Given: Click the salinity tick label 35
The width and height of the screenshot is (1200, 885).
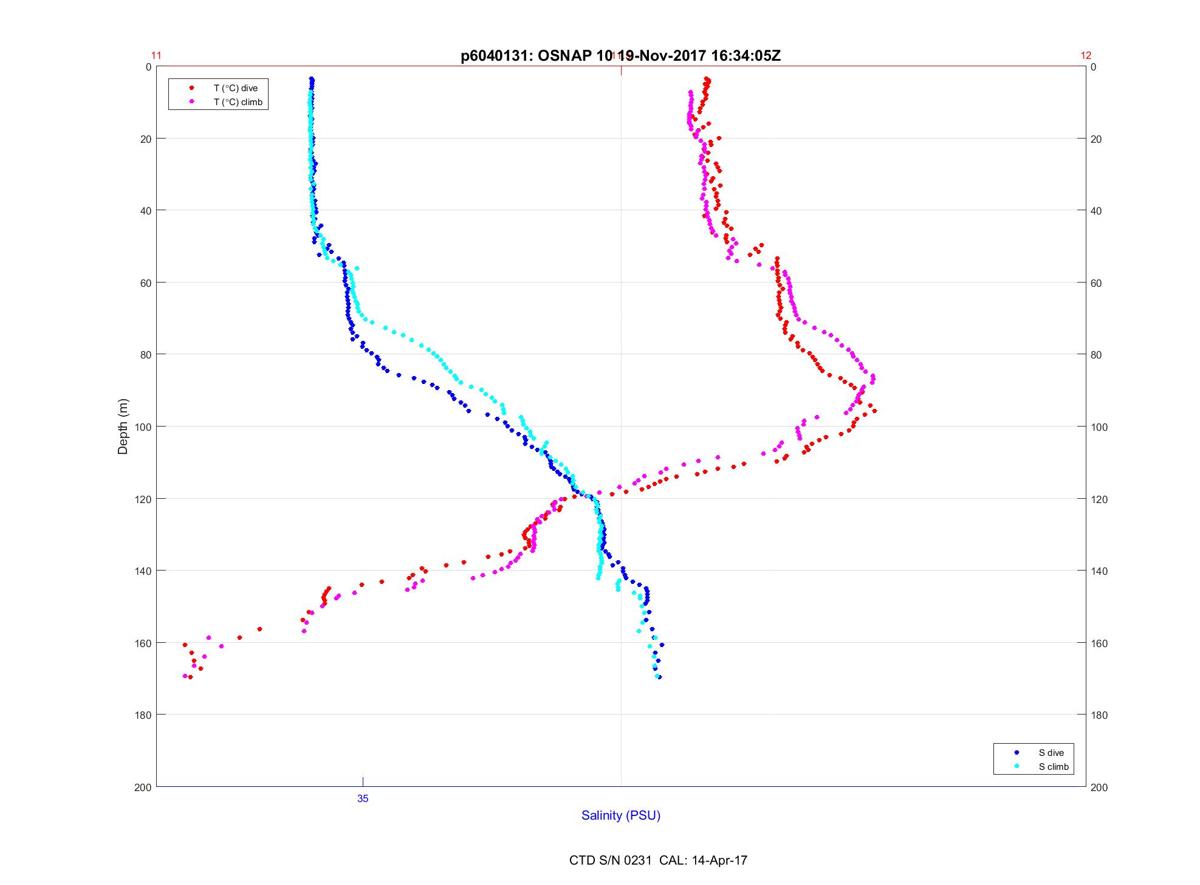Looking at the screenshot, I should 363,798.
